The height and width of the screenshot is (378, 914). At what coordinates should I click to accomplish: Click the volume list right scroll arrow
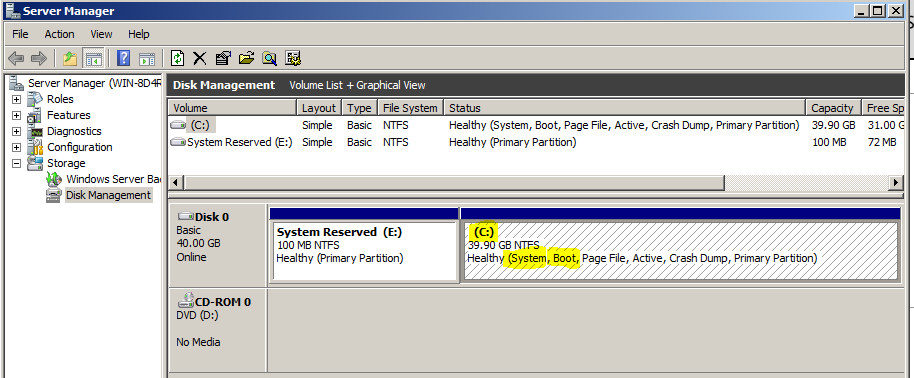coord(896,183)
